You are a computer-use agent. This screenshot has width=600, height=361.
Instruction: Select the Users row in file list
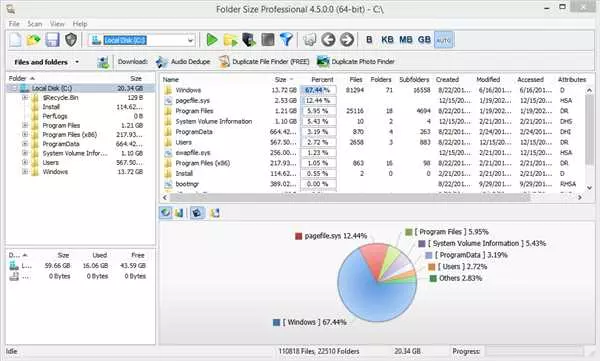(x=373, y=142)
